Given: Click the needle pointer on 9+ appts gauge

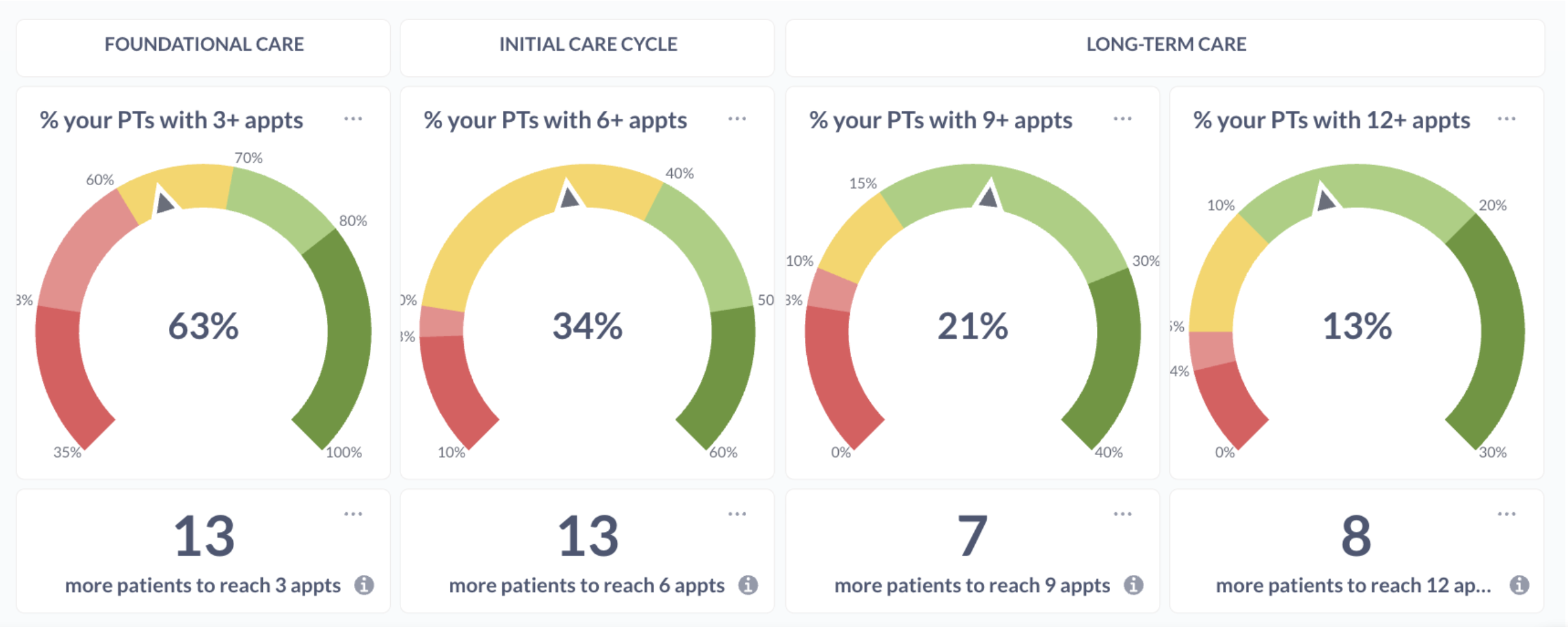Looking at the screenshot, I should coord(989,196).
